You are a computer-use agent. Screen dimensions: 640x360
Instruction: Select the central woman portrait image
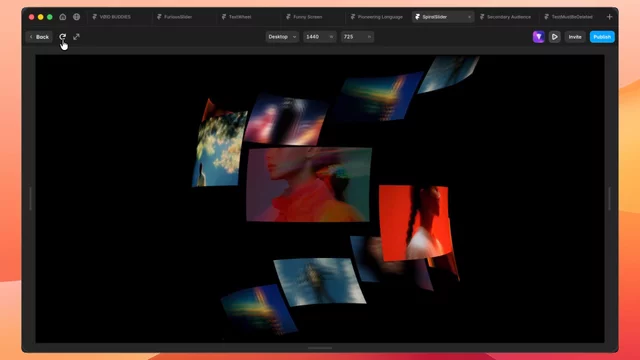309,184
